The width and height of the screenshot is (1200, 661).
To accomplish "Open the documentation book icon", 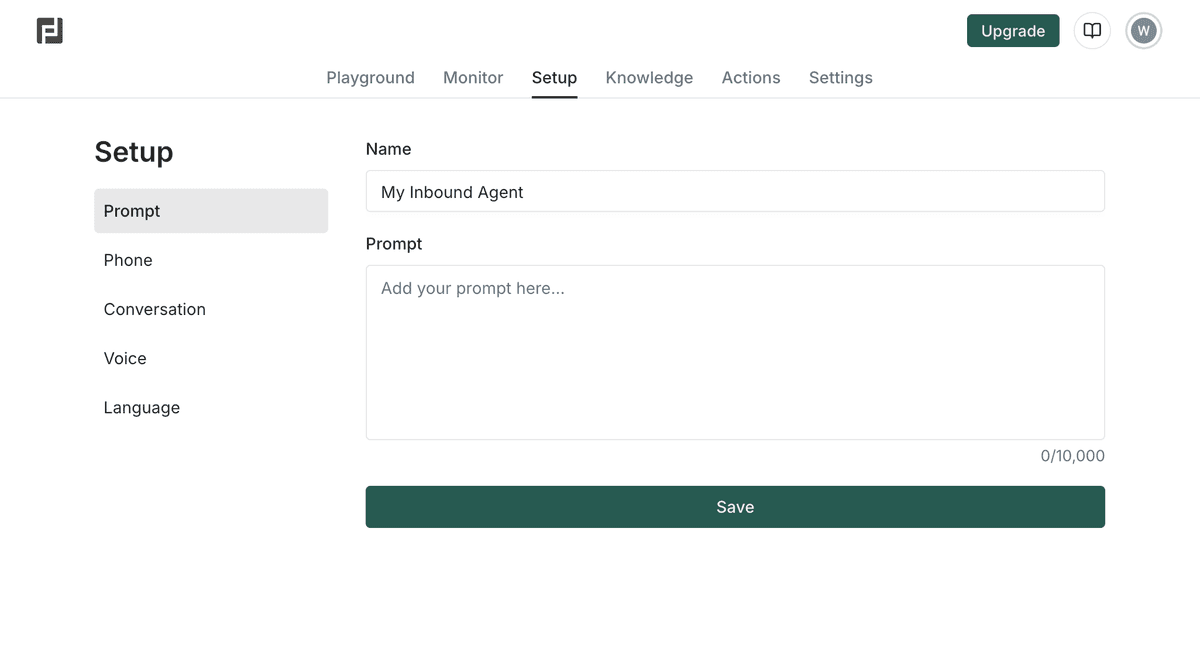I will [1092, 31].
